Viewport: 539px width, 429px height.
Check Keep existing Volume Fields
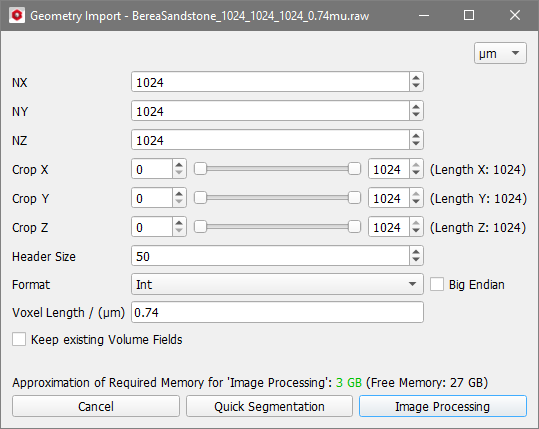[x=19, y=339]
